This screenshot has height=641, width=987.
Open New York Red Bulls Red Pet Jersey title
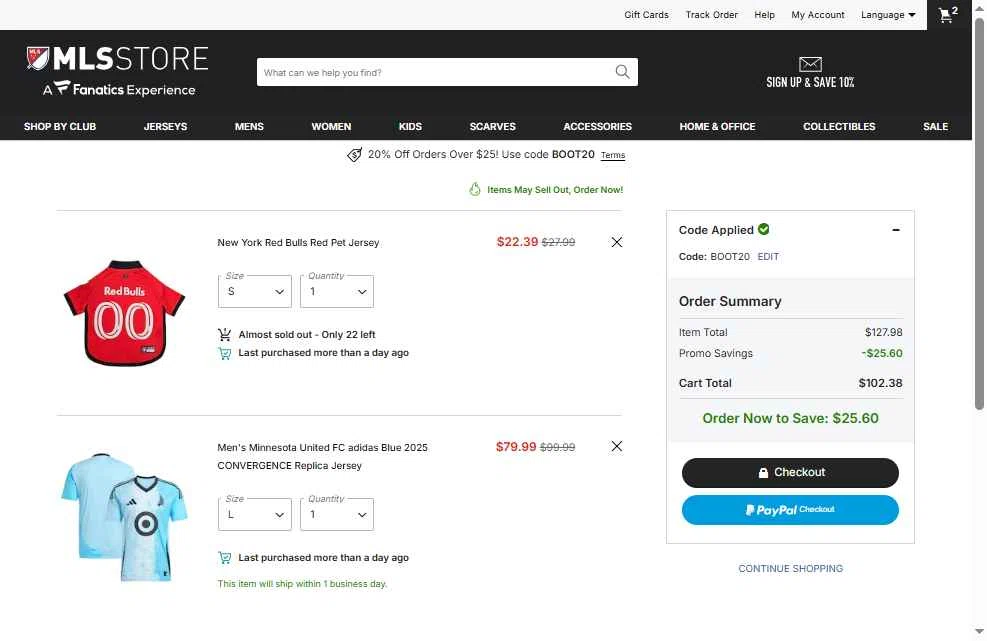pos(298,242)
